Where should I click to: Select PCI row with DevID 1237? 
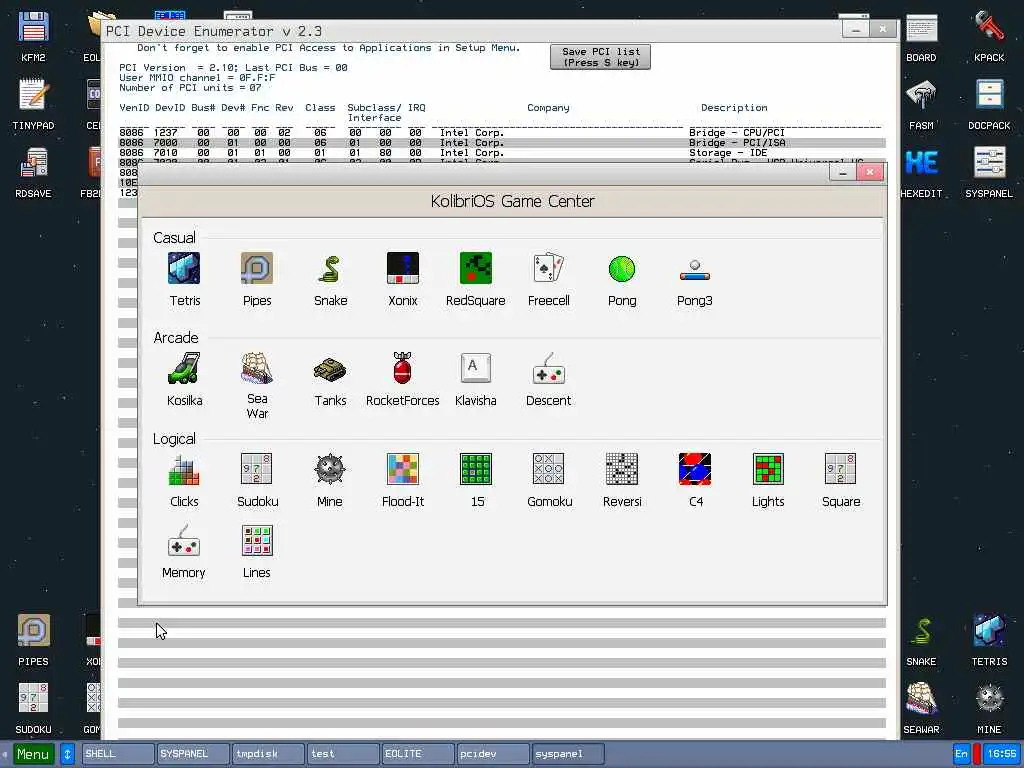pos(502,133)
